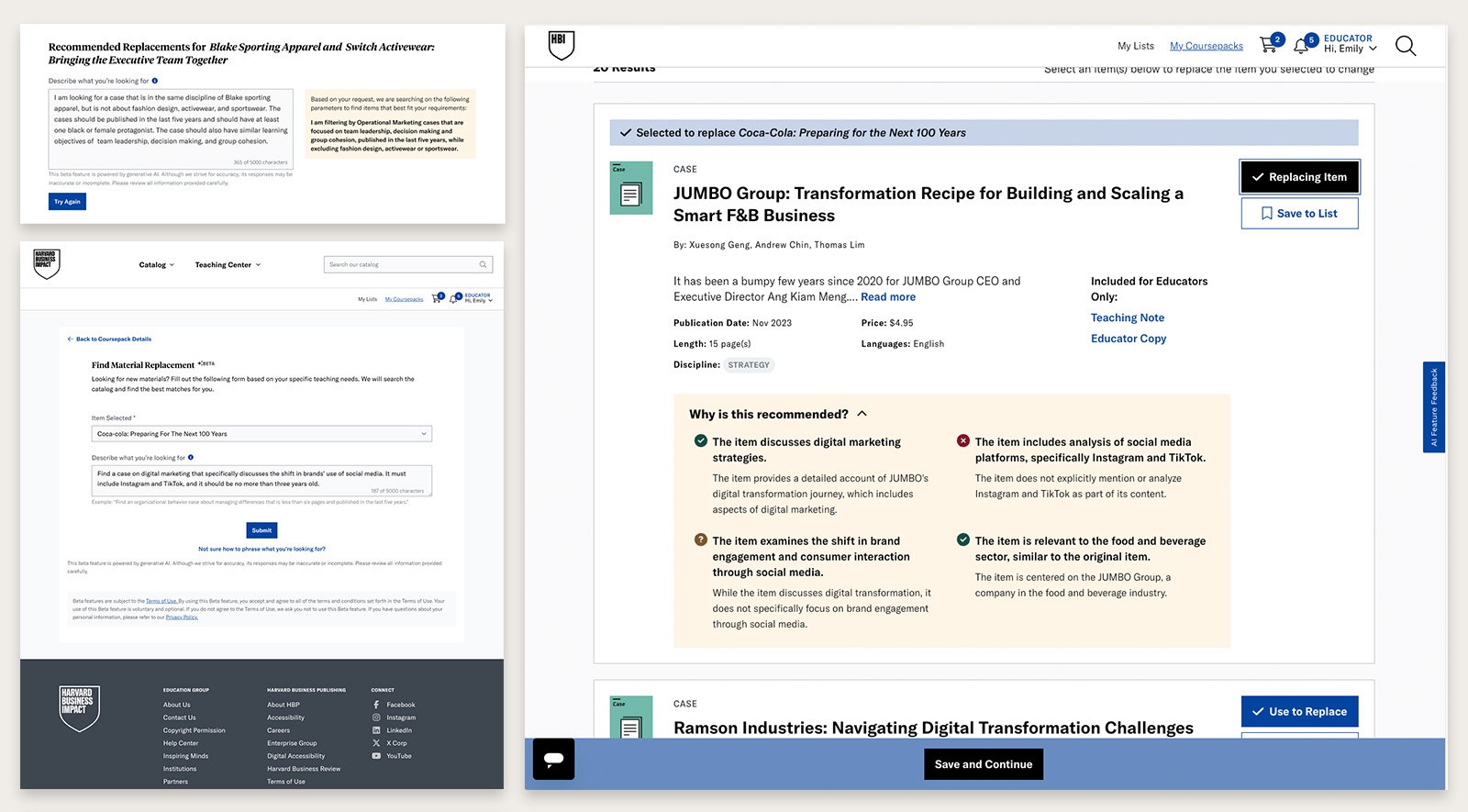Open the chat bubble icon at bottom left

[554, 759]
